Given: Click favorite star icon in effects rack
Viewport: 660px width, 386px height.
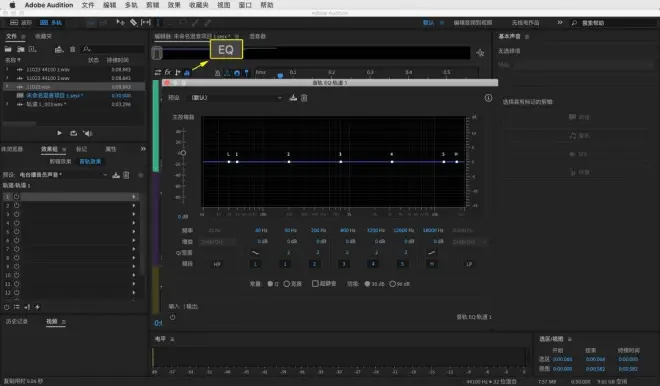Looking at the screenshot, I should pos(141,175).
